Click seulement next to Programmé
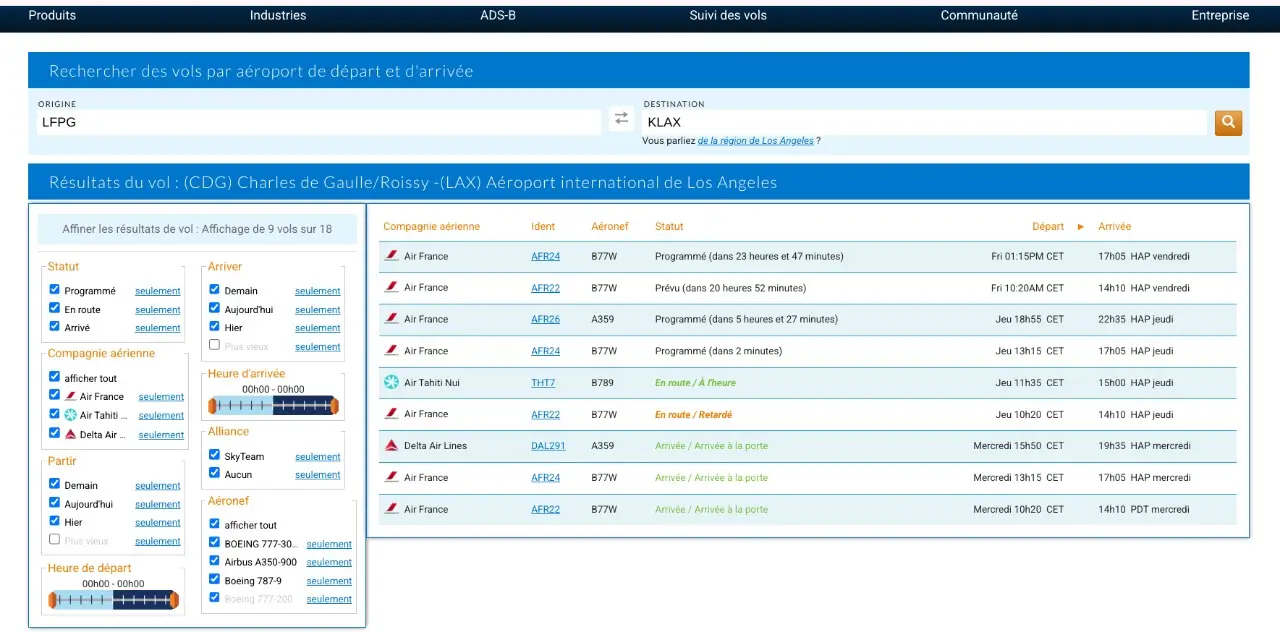1280x632 pixels. (158, 291)
